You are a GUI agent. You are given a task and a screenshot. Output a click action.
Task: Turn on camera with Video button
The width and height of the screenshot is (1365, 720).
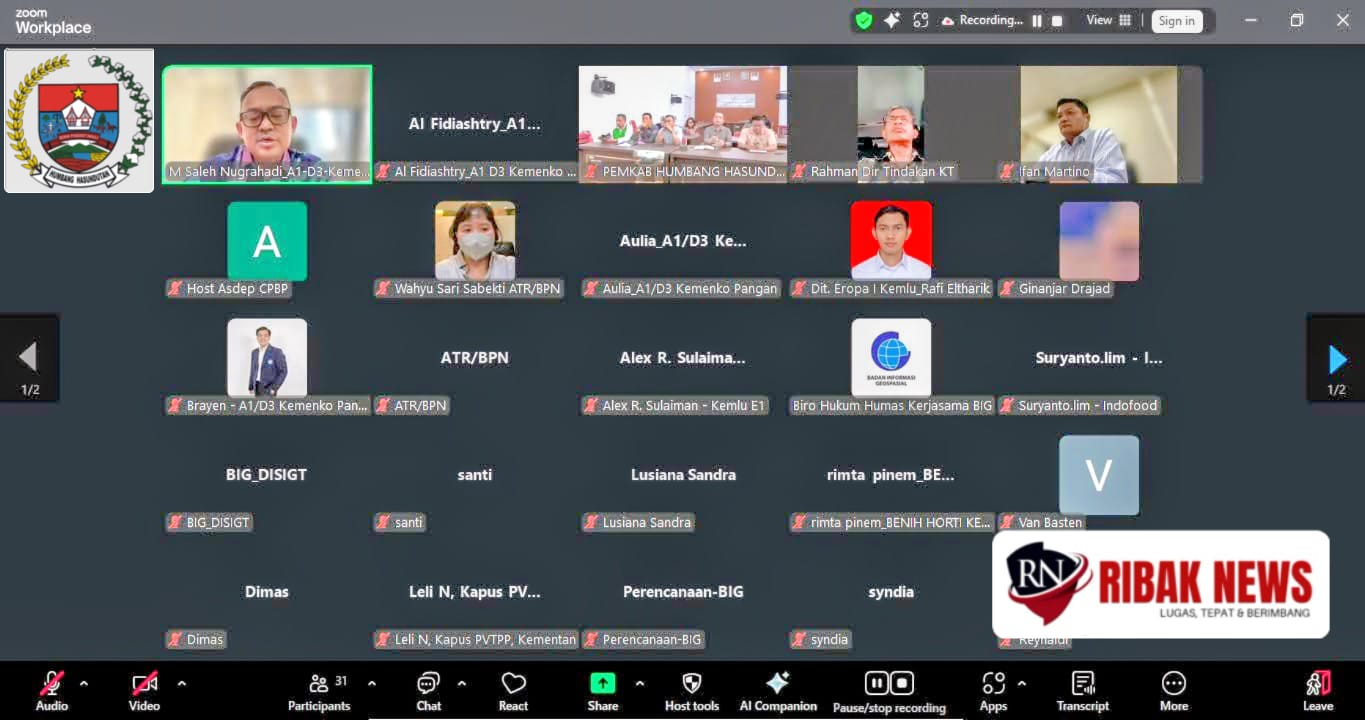[x=144, y=690]
